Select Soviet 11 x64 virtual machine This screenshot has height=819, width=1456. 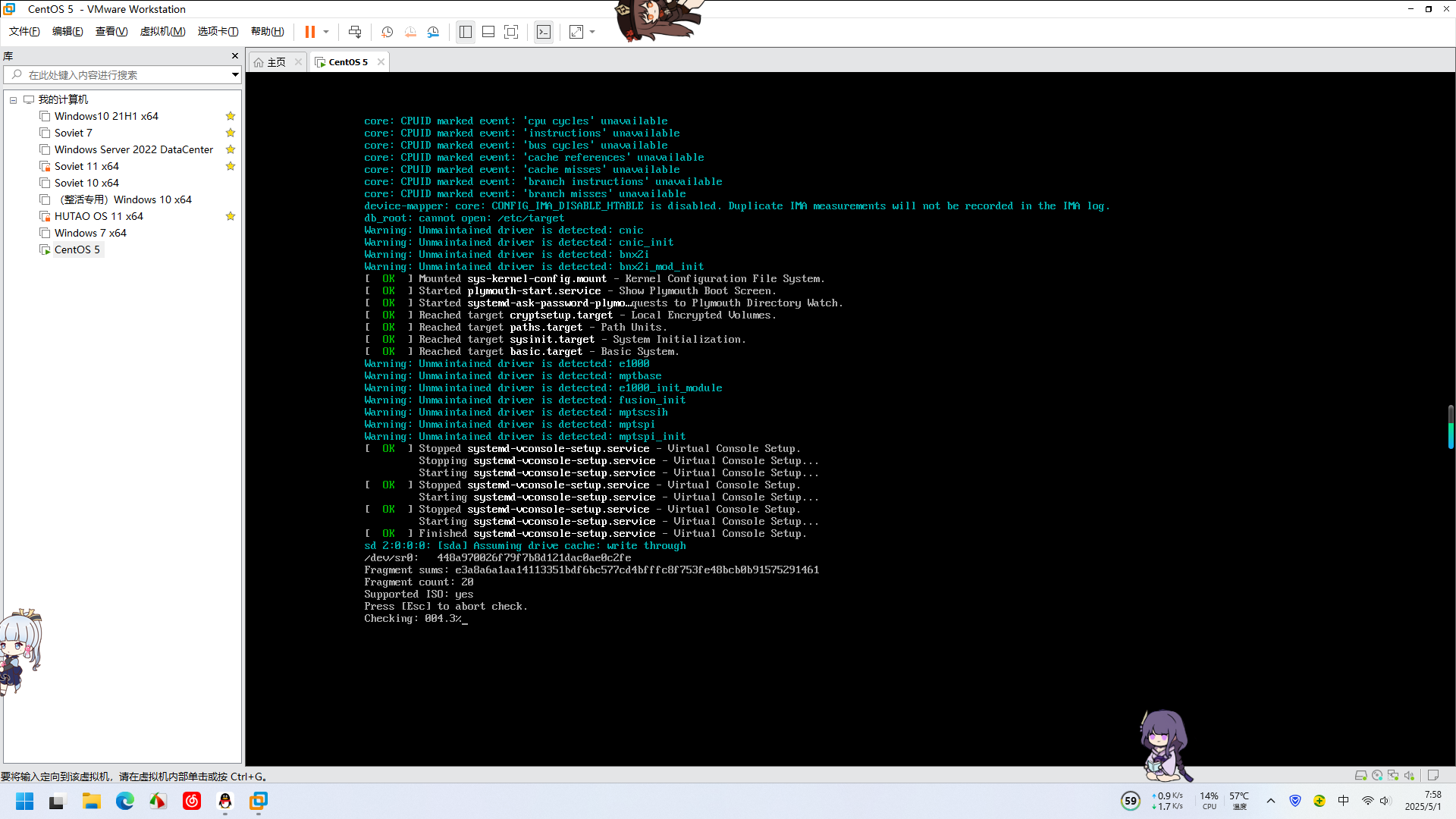[86, 166]
